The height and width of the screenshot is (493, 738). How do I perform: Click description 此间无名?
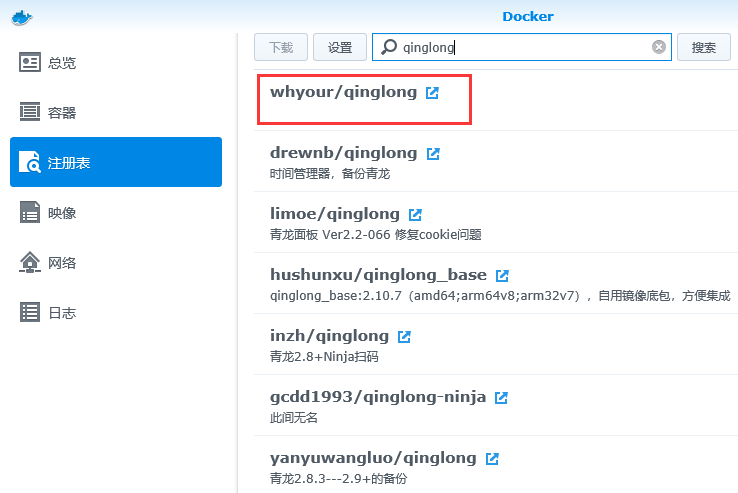point(294,418)
